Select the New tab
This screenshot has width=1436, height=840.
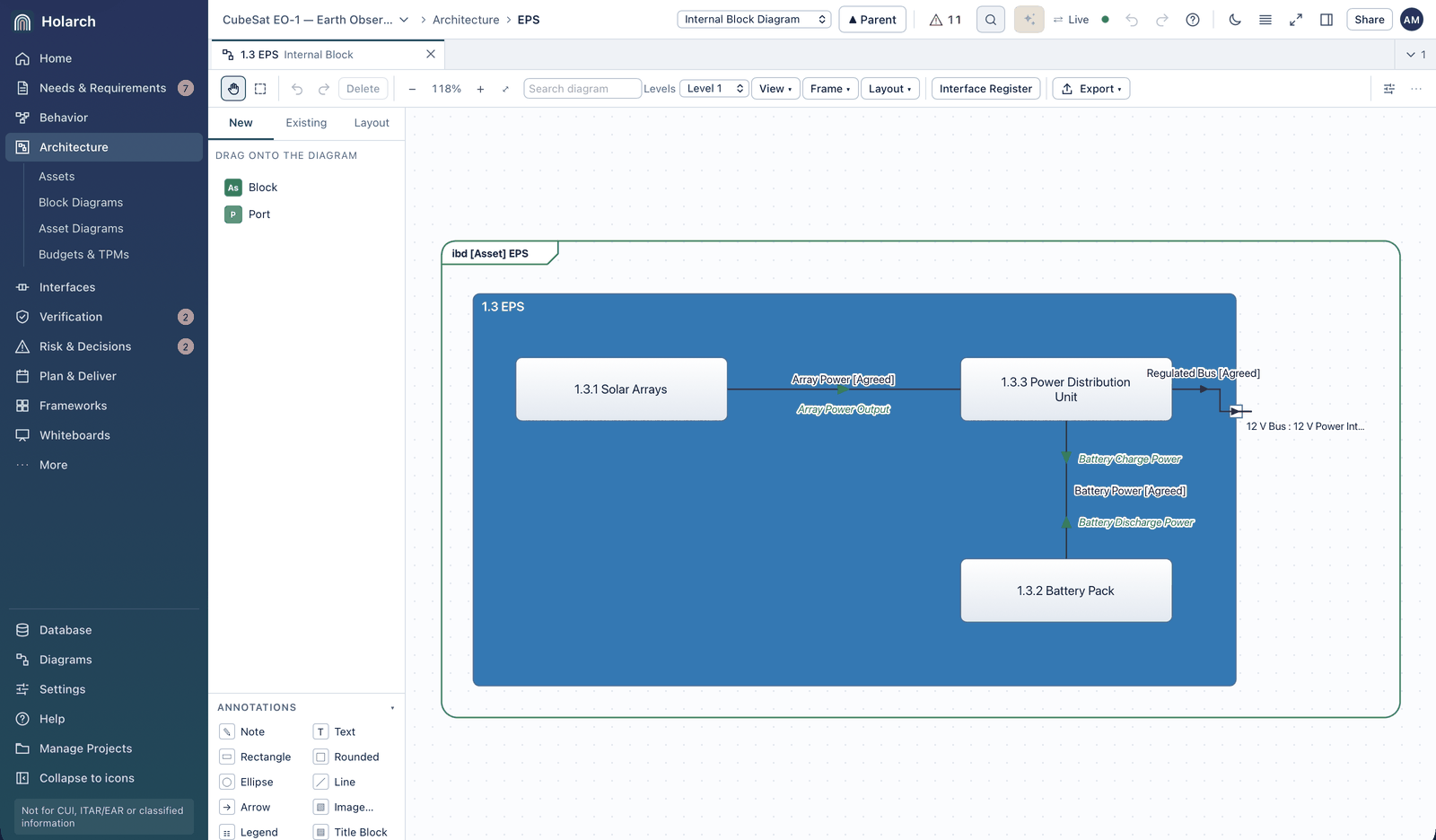point(241,123)
